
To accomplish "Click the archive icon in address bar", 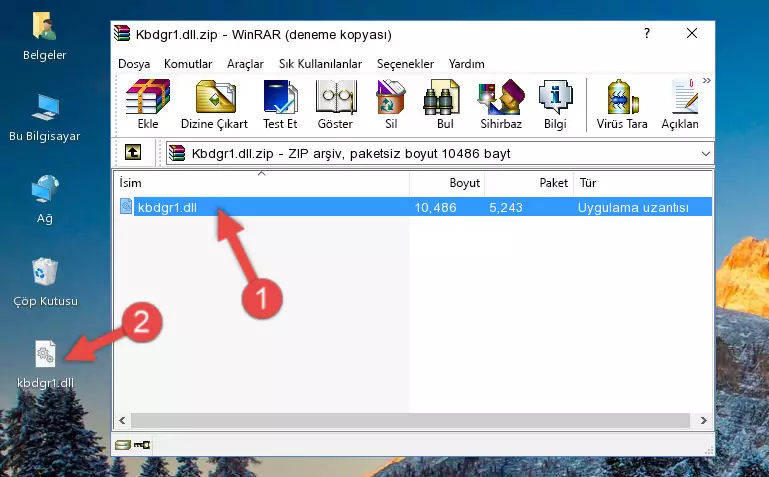I will 177,153.
